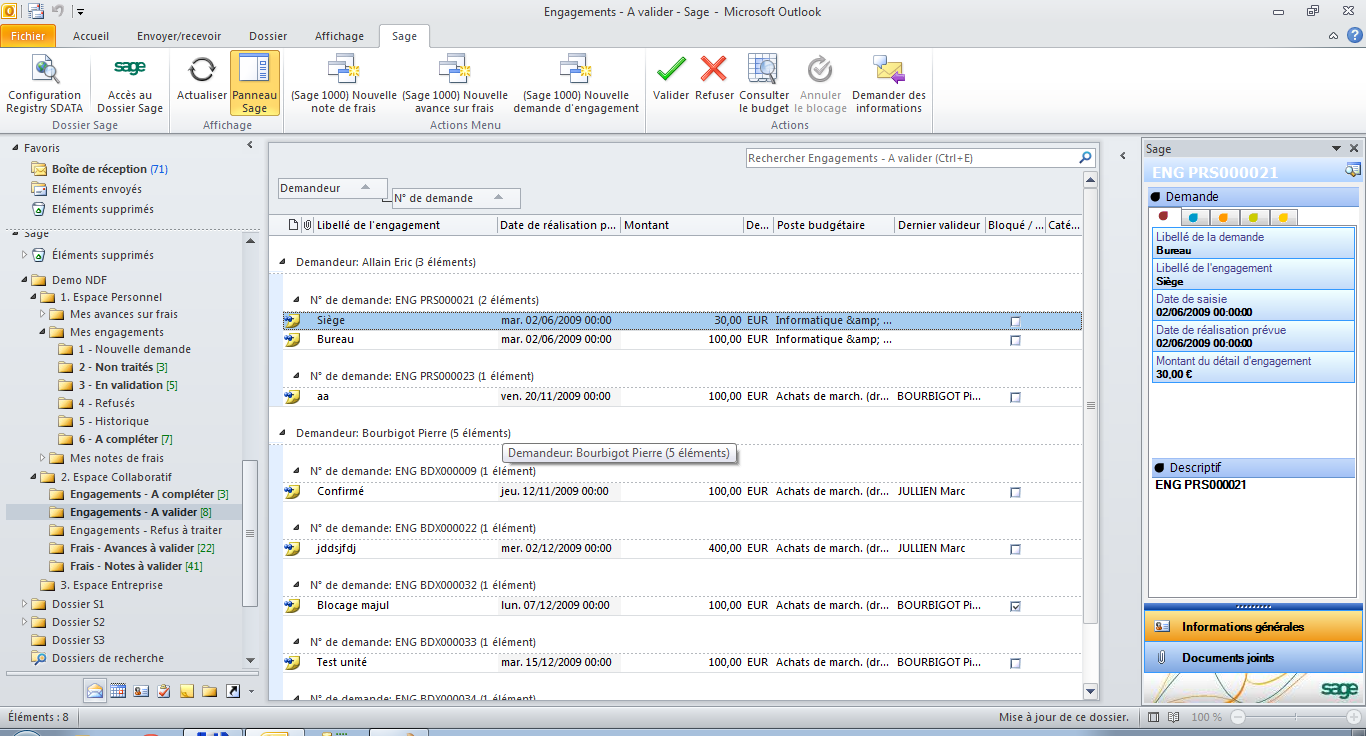Click the zoom slider in status bar
Viewport: 1366px width, 736px height.
pos(1295,717)
